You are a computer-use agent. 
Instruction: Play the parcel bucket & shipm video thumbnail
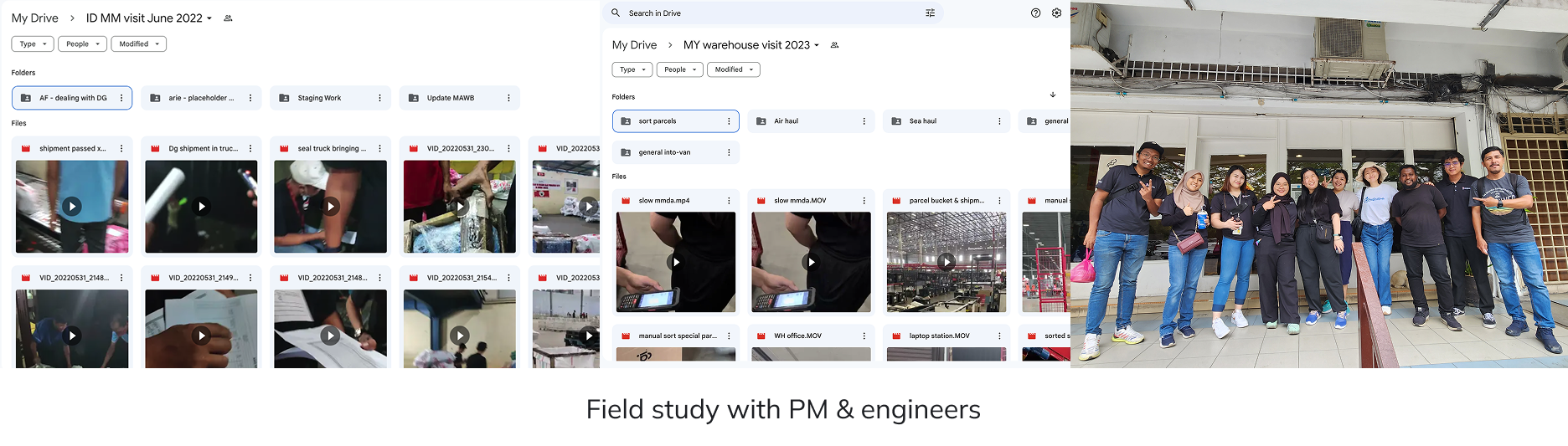946,262
